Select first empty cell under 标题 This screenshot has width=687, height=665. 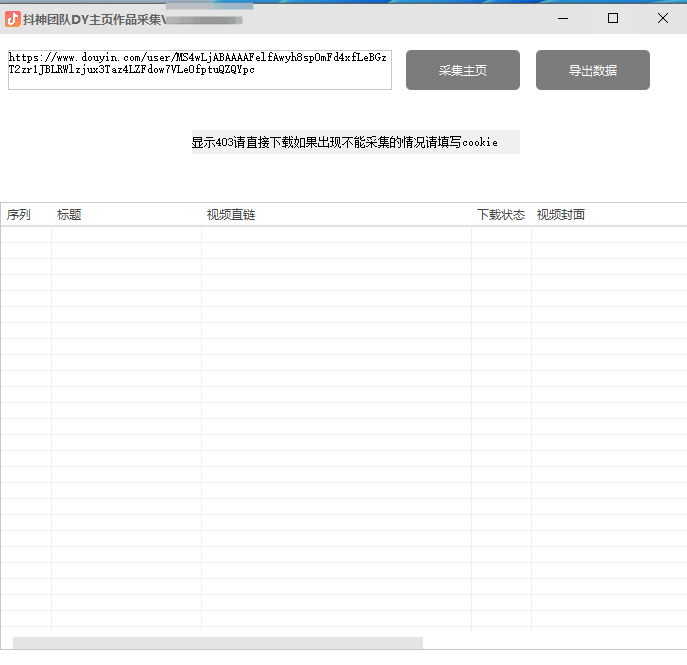[126, 235]
